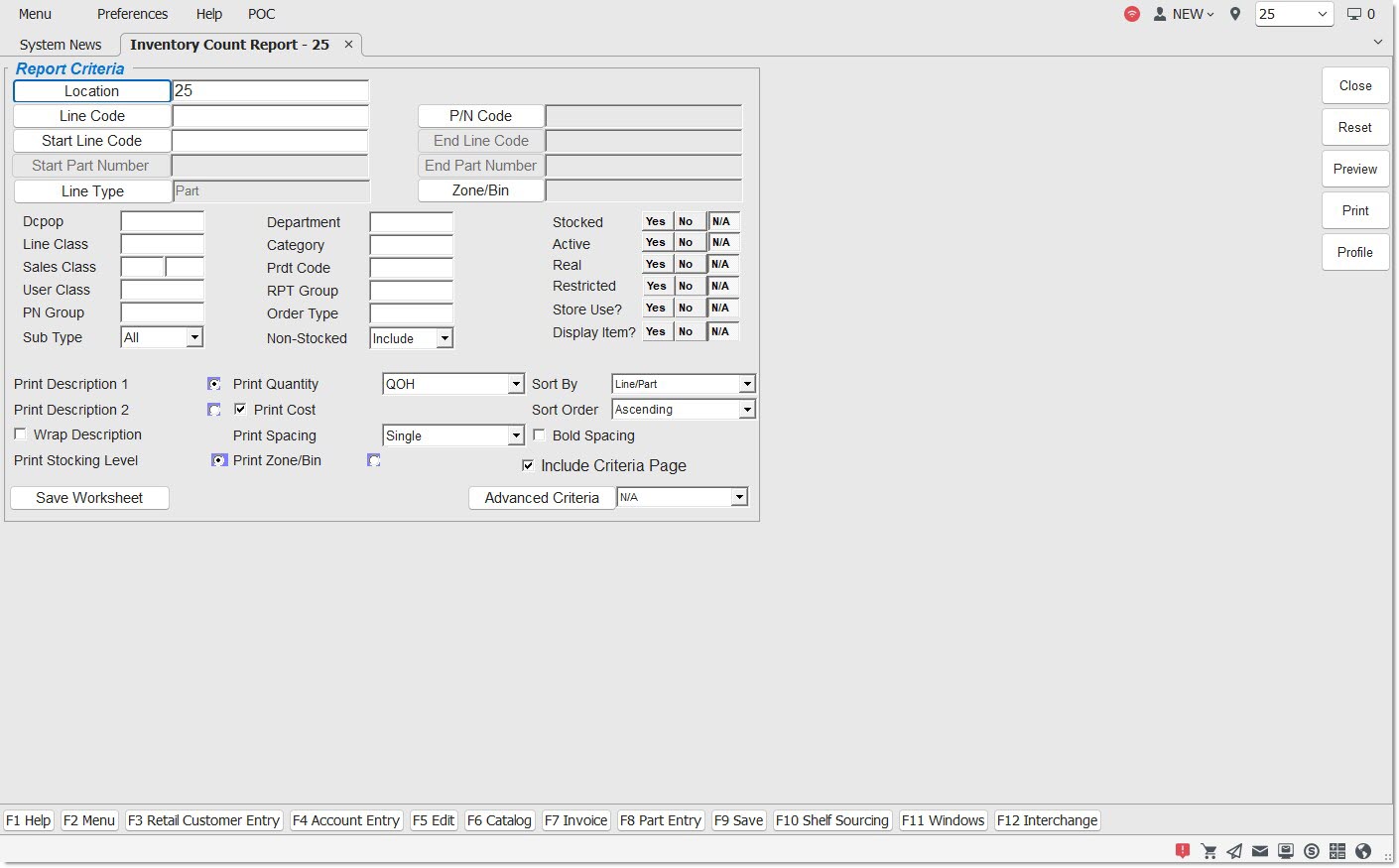
Task: Click the Preview button
Action: click(x=1354, y=169)
